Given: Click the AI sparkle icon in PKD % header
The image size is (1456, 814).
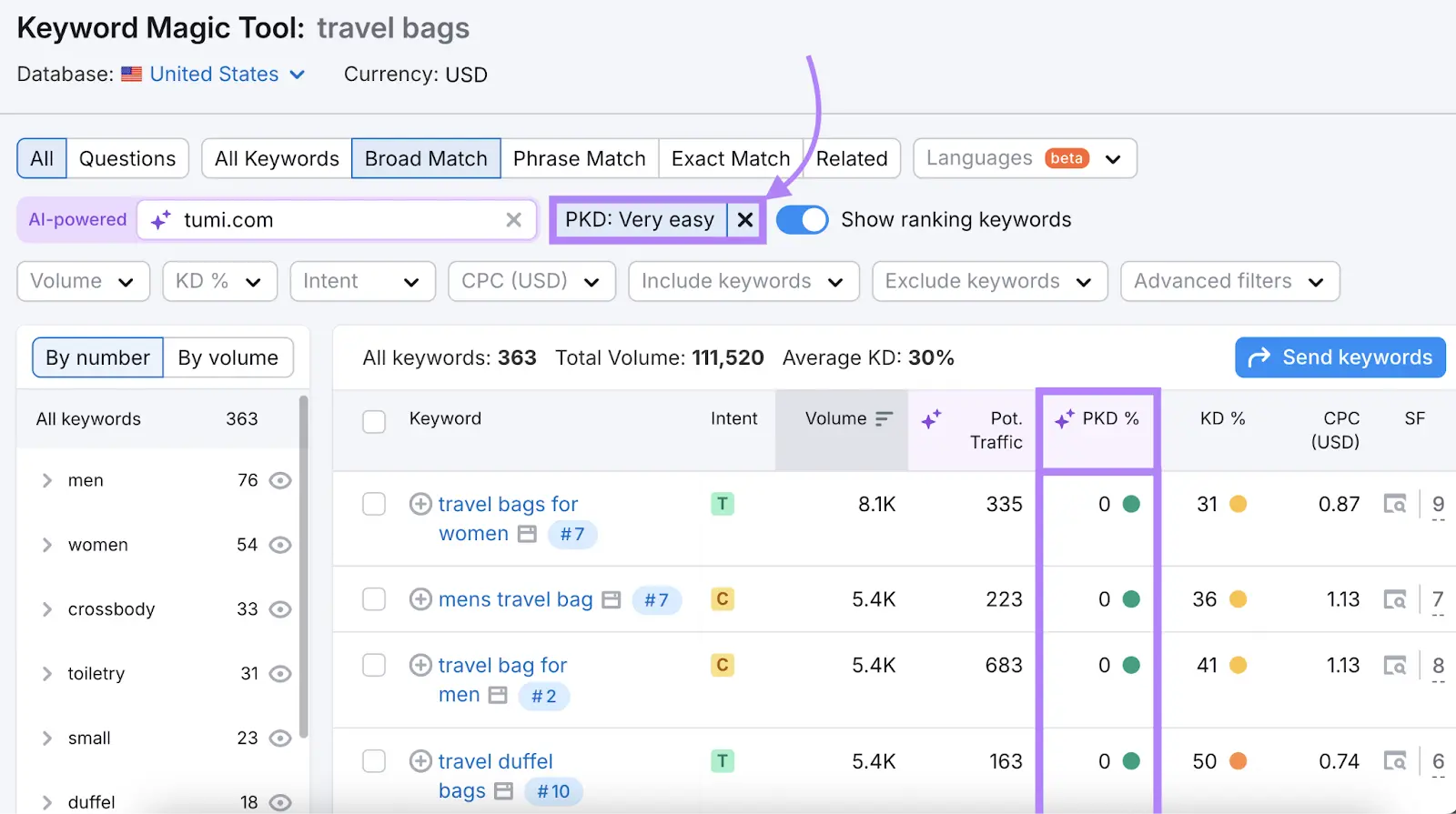Looking at the screenshot, I should [x=1064, y=419].
